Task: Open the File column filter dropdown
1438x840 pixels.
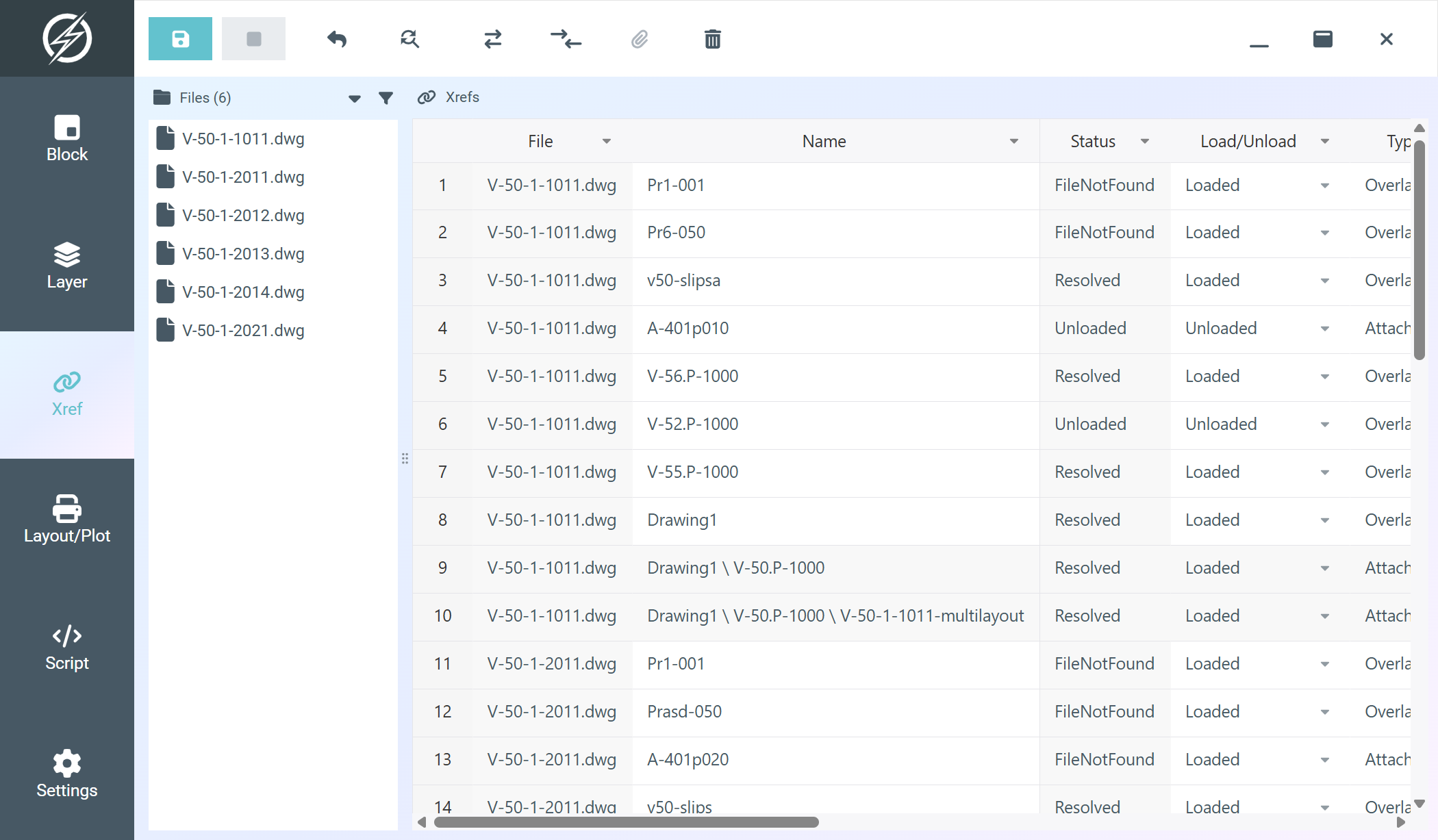Action: click(607, 142)
